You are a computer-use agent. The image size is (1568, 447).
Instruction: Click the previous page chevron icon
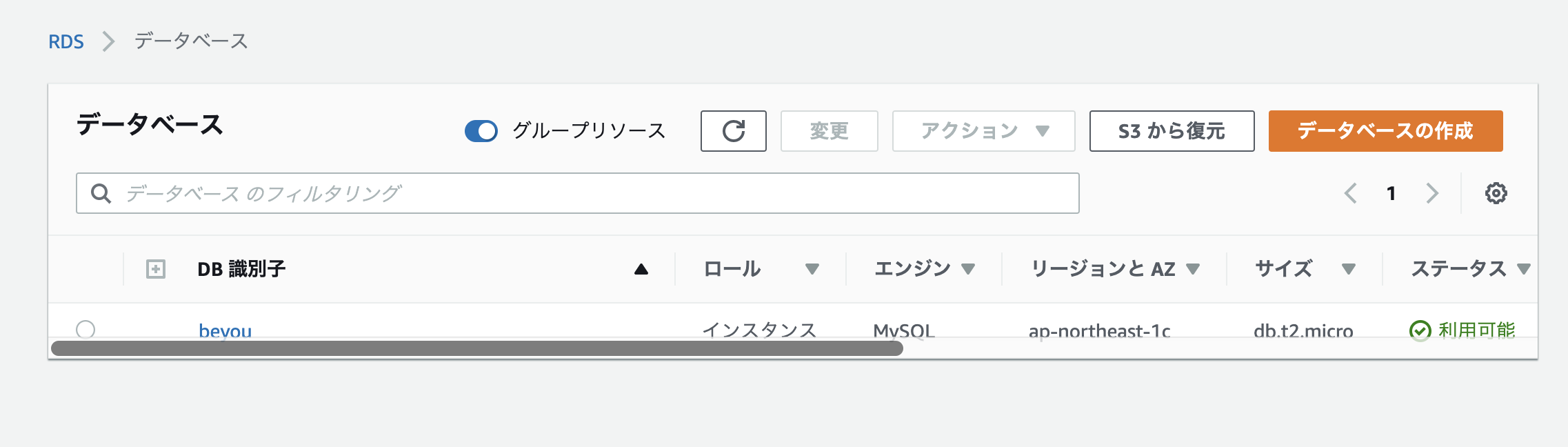[x=1350, y=194]
